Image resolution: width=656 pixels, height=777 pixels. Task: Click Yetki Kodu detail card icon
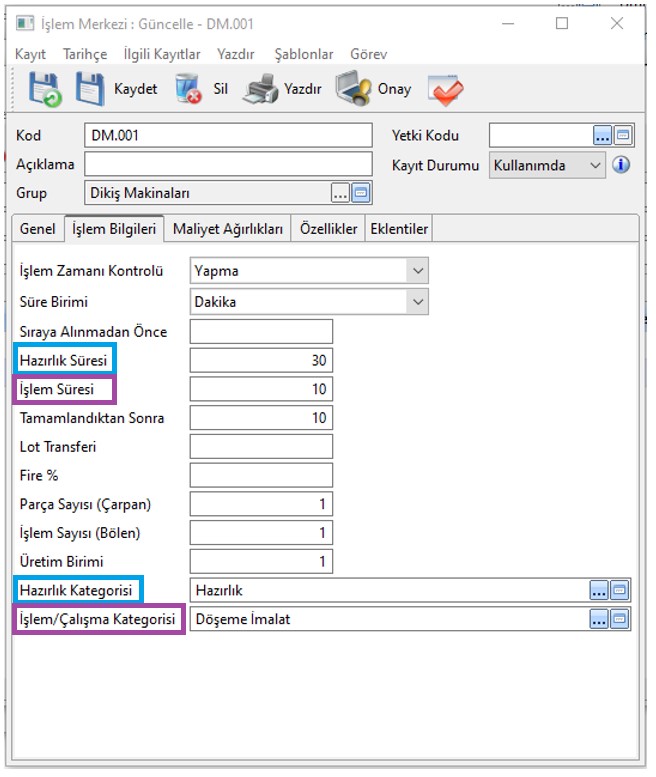click(623, 135)
